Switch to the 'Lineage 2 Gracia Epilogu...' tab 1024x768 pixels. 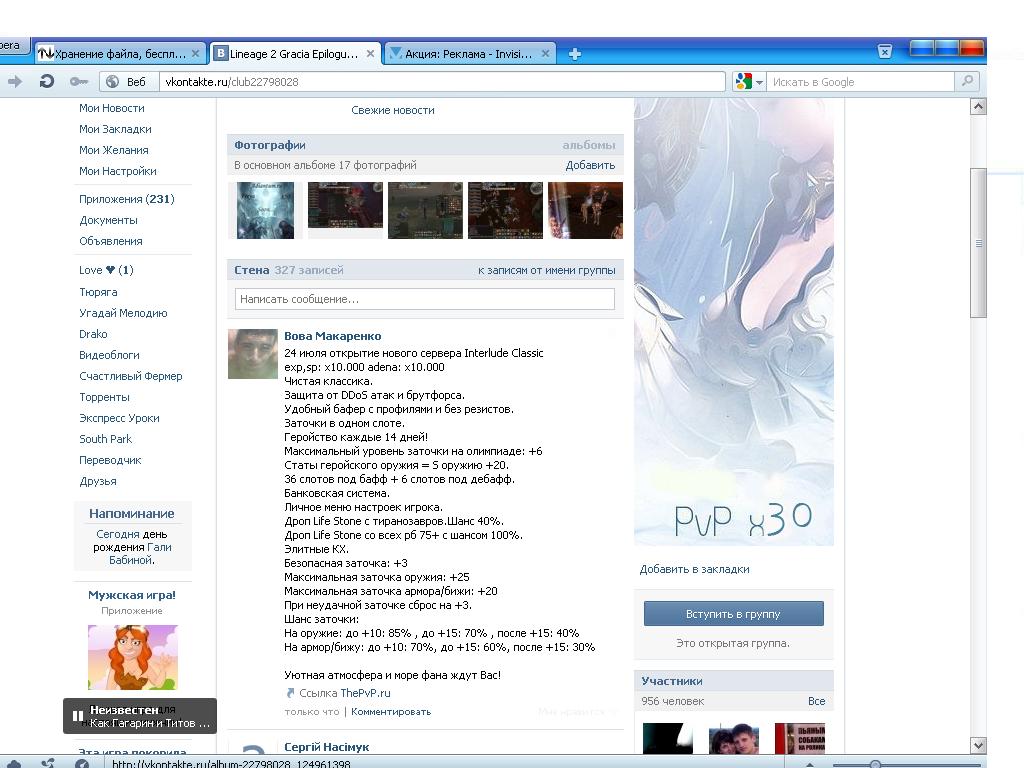[295, 54]
